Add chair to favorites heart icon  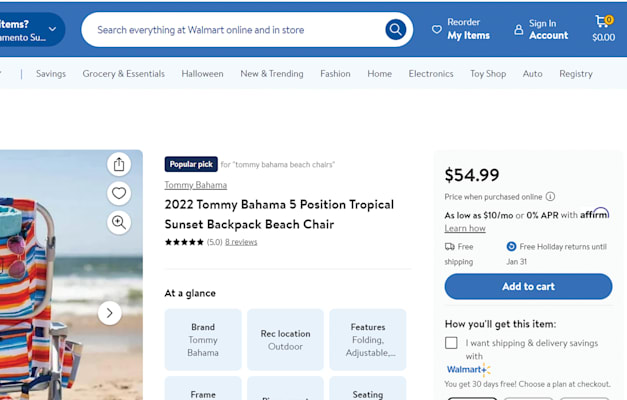pos(119,193)
